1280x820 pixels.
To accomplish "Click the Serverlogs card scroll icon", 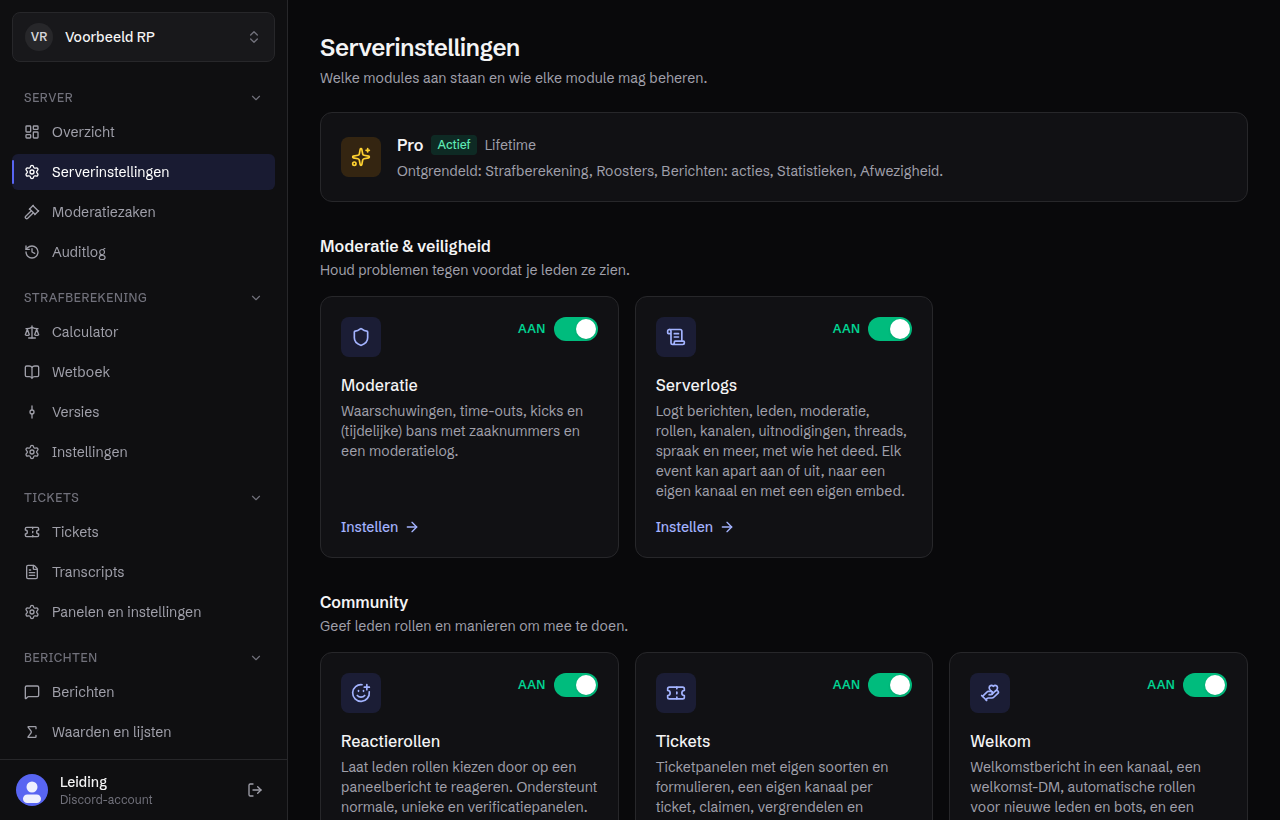I will pos(676,337).
